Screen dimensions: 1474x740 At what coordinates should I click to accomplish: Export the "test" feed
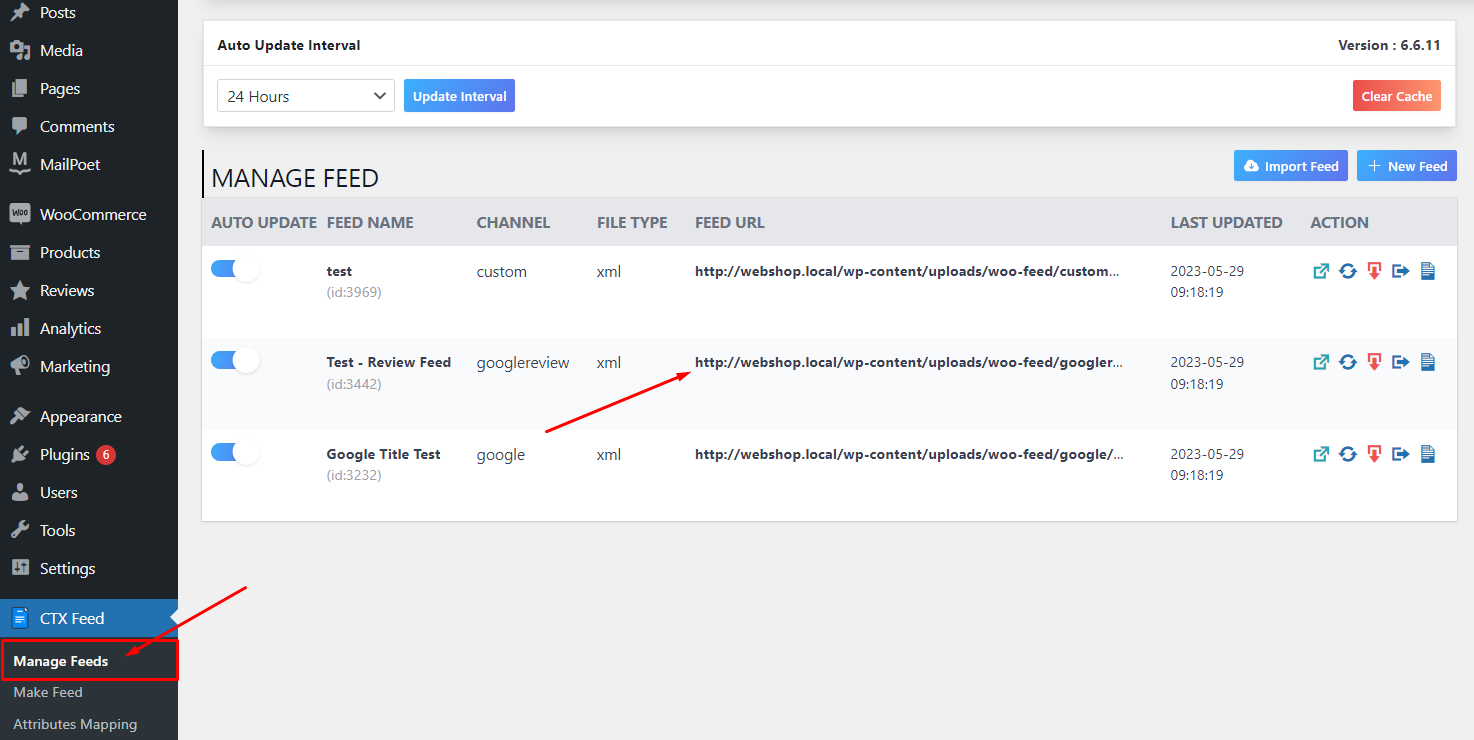[x=1400, y=271]
